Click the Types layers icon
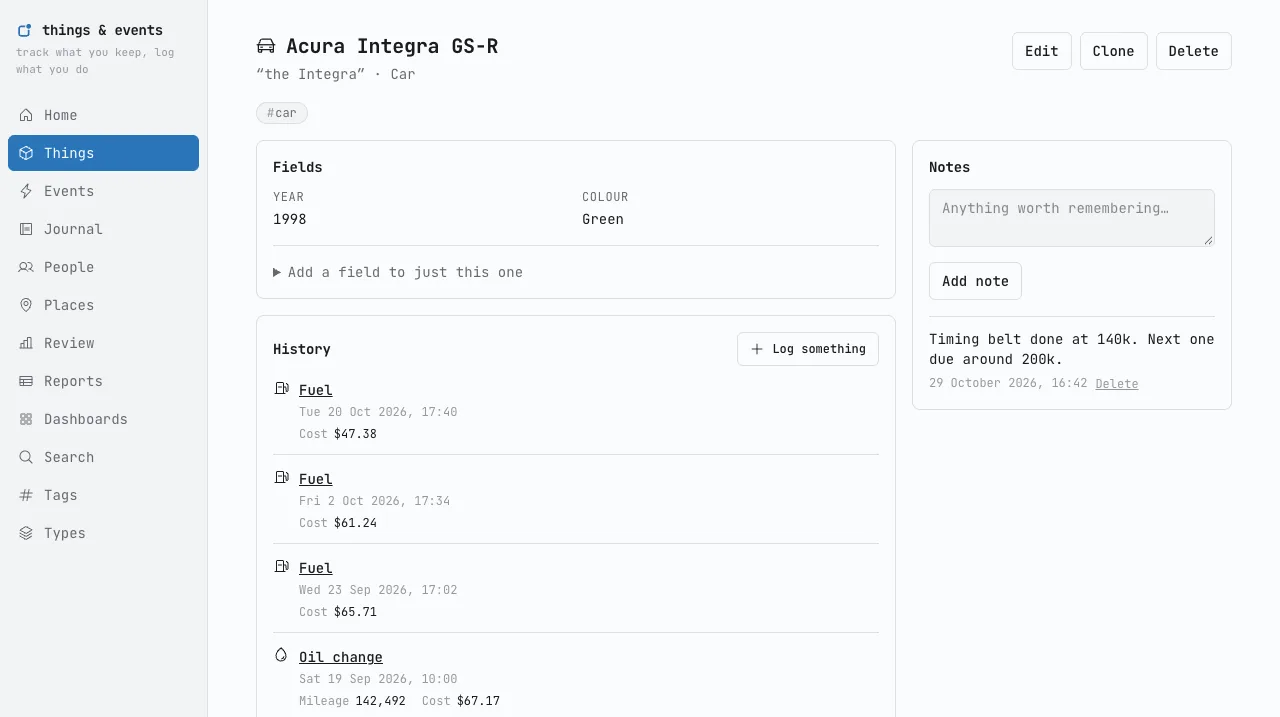The height and width of the screenshot is (717, 1280). point(26,533)
